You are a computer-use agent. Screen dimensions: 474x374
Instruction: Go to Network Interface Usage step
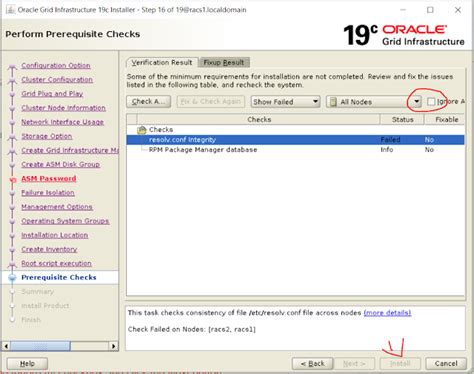pyautogui.click(x=62, y=122)
